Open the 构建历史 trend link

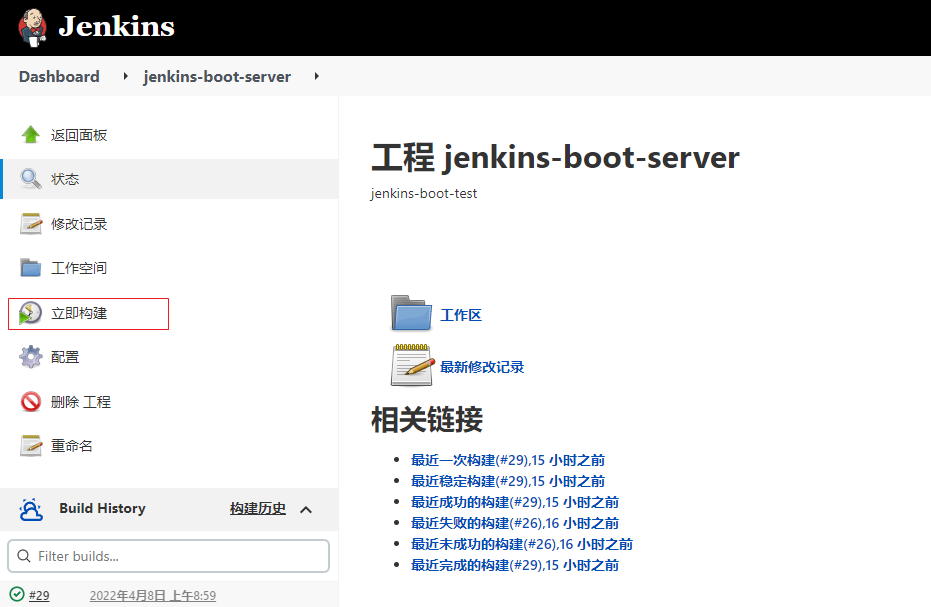[x=258, y=508]
